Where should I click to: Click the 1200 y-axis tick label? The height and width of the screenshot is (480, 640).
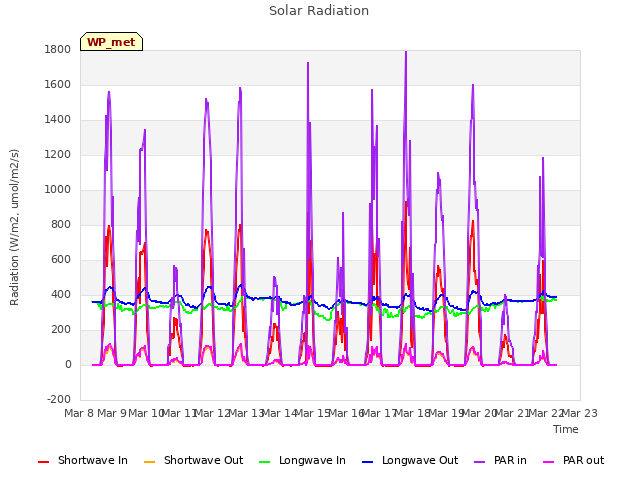pyautogui.click(x=58, y=155)
